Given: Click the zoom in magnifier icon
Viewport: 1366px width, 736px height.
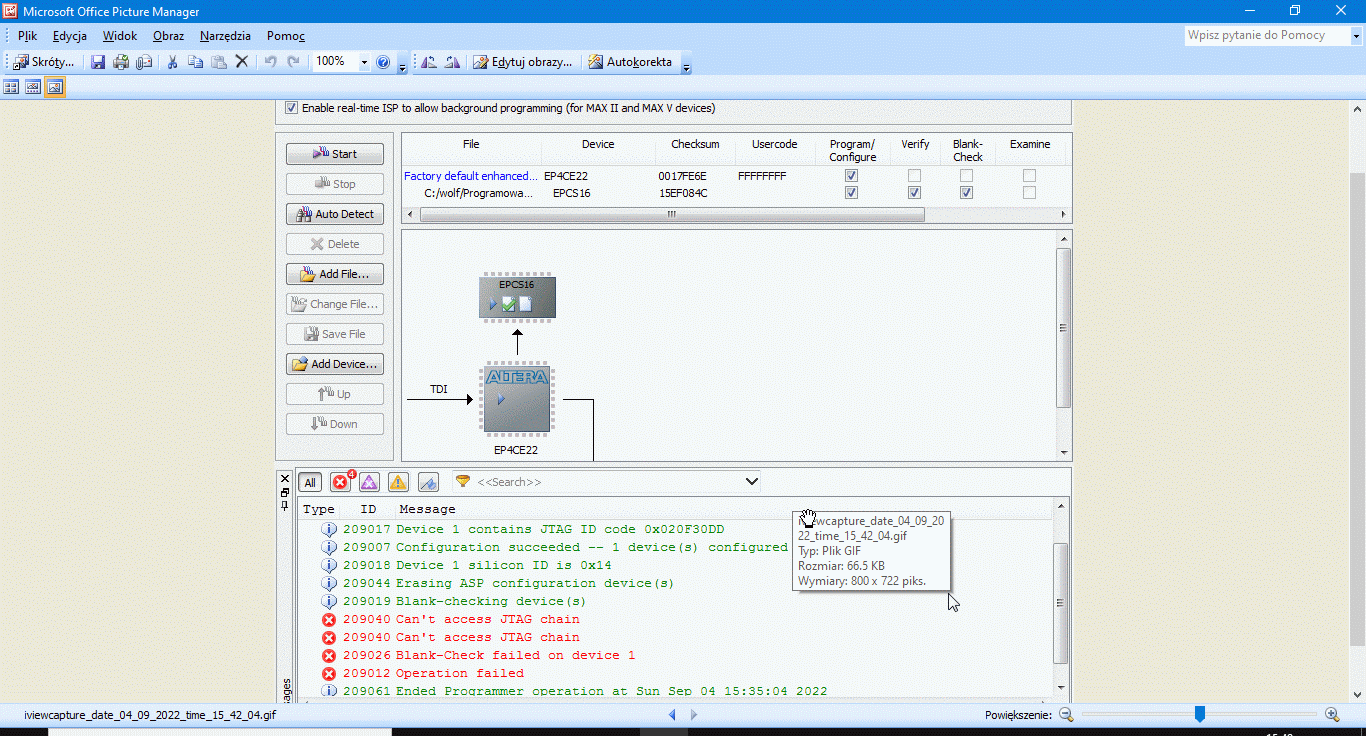Looking at the screenshot, I should pos(1332,714).
